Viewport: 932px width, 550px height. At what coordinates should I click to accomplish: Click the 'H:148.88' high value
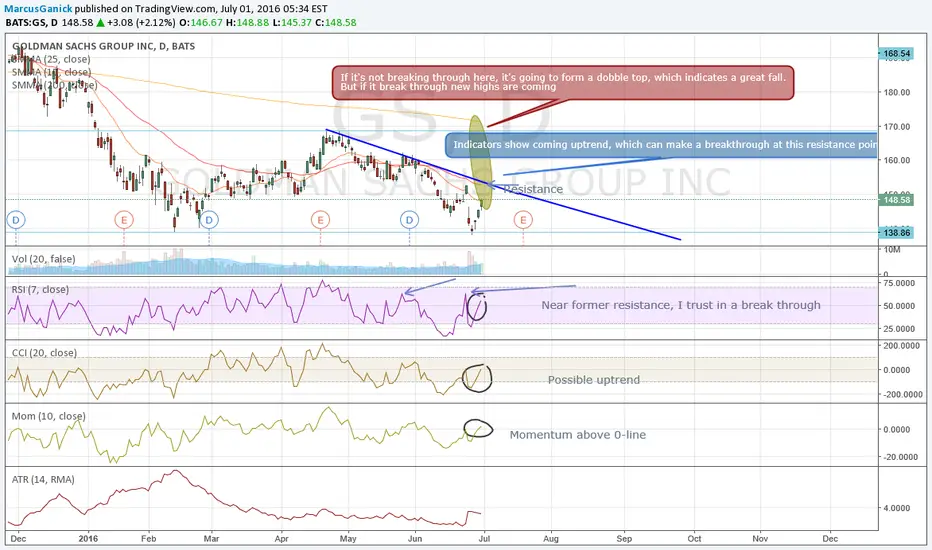click(247, 23)
